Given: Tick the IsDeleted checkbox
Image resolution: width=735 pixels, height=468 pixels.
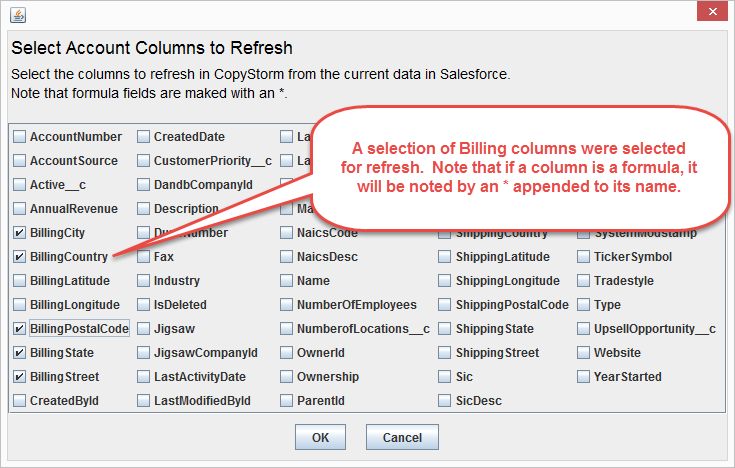Looking at the screenshot, I should click(x=143, y=305).
